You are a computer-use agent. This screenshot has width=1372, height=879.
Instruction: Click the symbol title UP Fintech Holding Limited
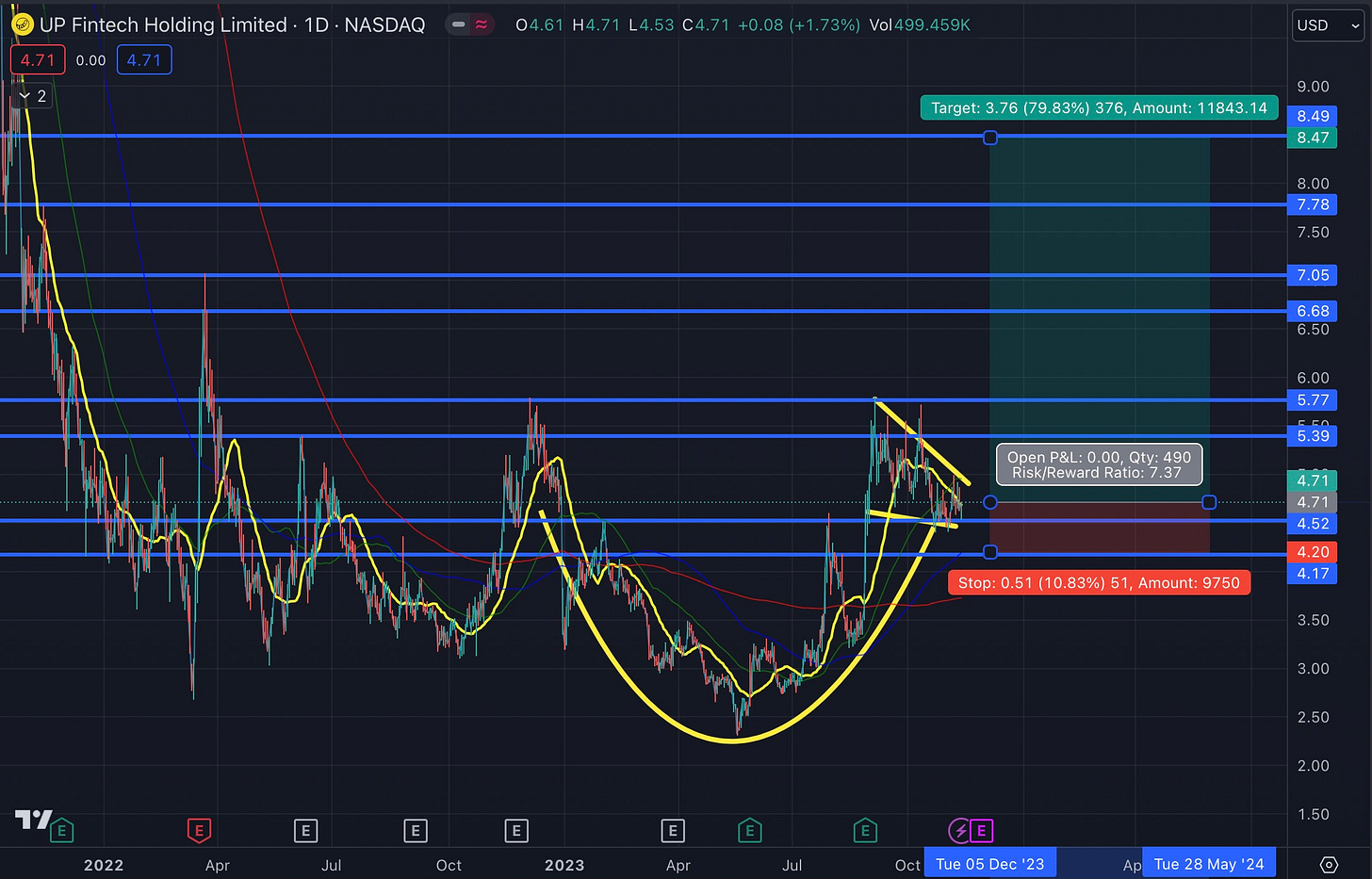pos(163,25)
